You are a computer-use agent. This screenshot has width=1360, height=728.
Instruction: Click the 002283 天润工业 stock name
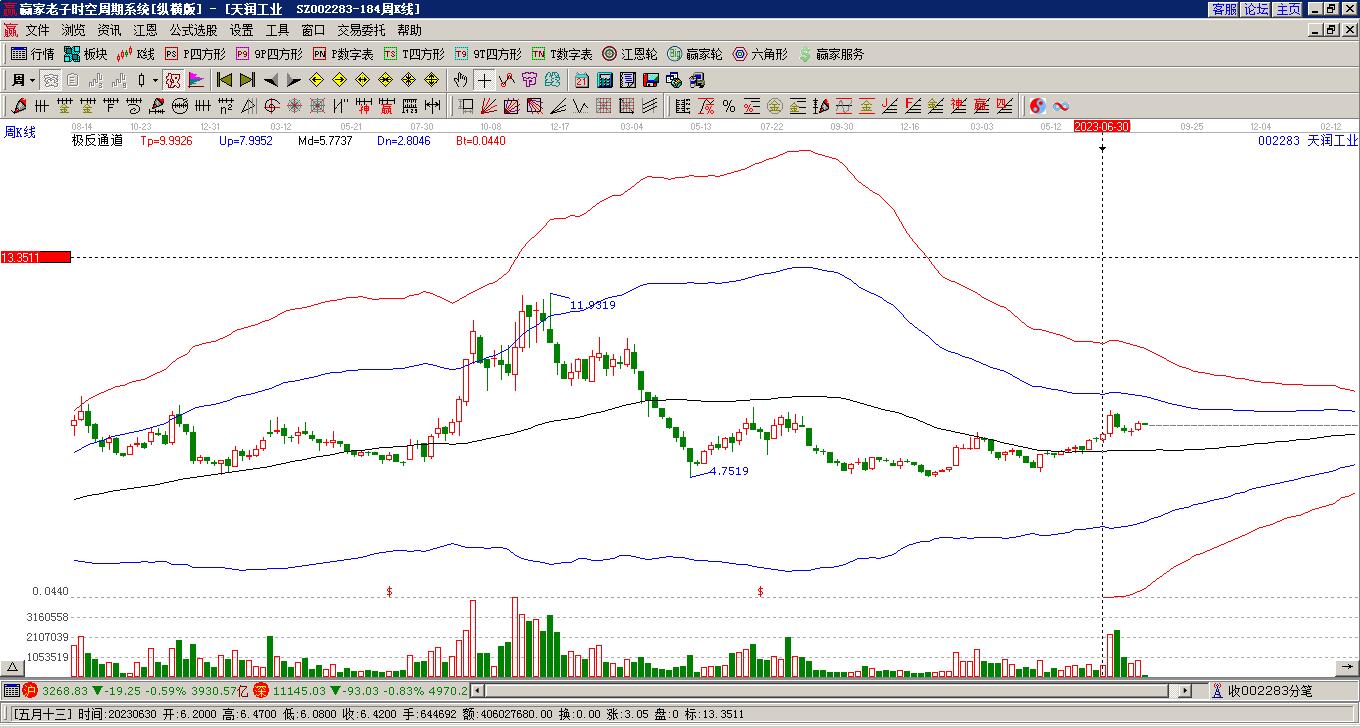pyautogui.click(x=1308, y=141)
